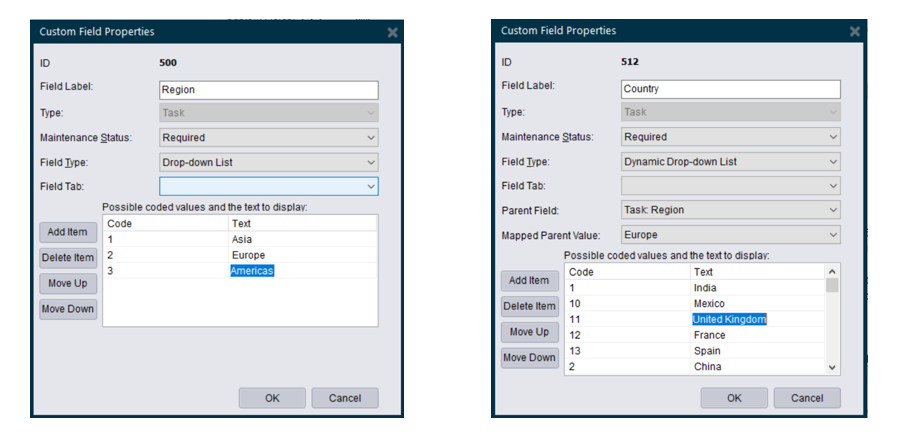Open the Mapped Parent Value Europe dropdown

(730, 235)
